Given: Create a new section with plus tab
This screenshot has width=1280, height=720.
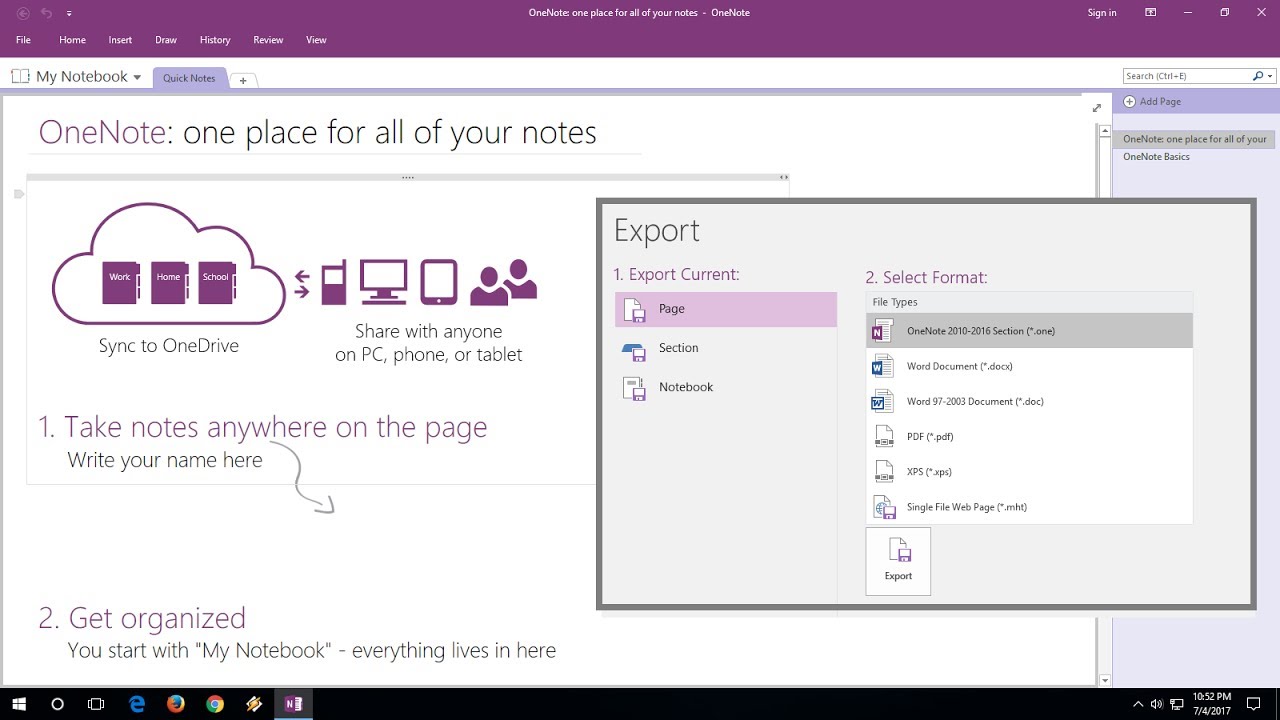Looking at the screenshot, I should pos(243,80).
